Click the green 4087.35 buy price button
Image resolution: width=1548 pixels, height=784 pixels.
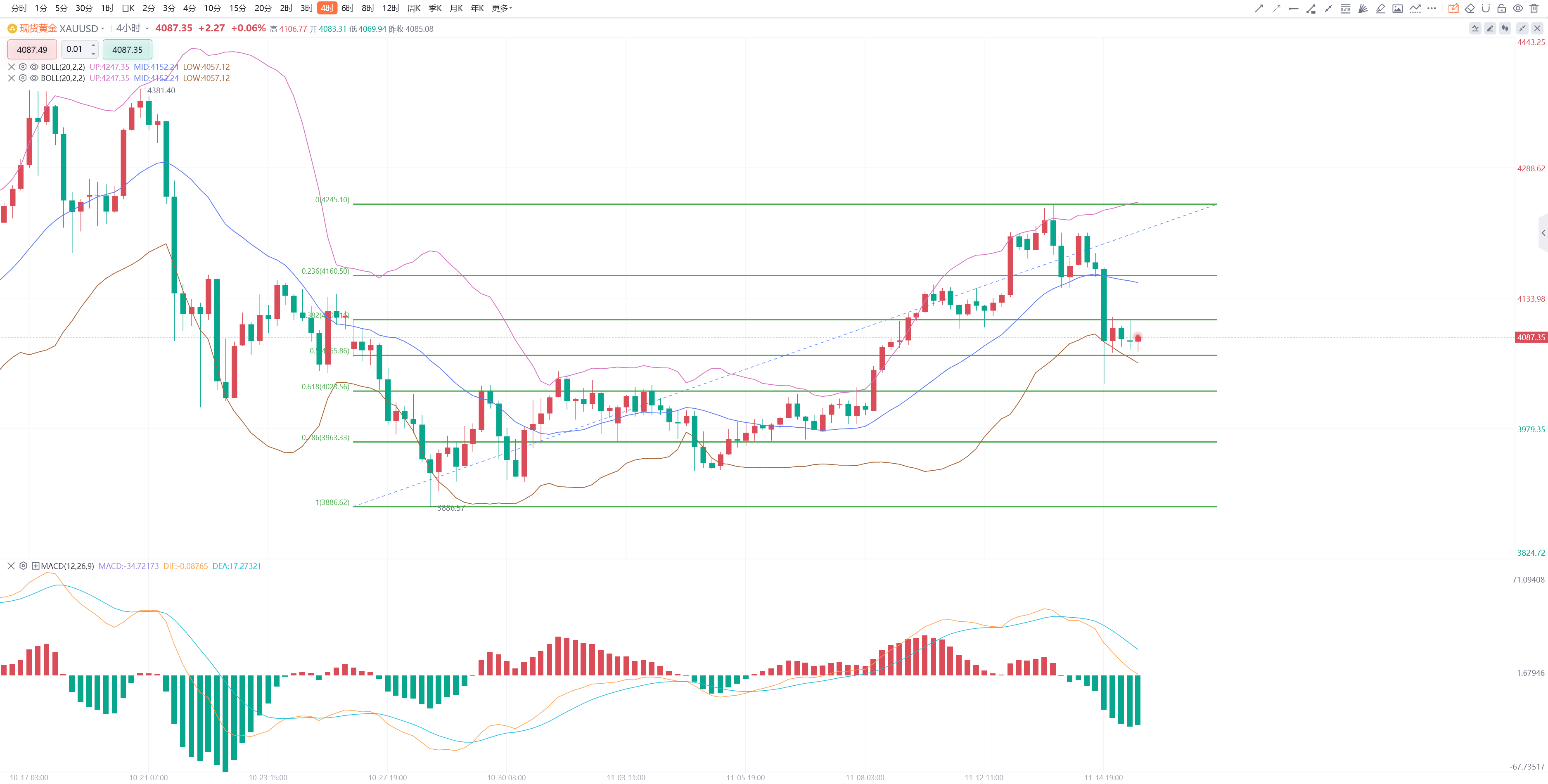(128, 49)
